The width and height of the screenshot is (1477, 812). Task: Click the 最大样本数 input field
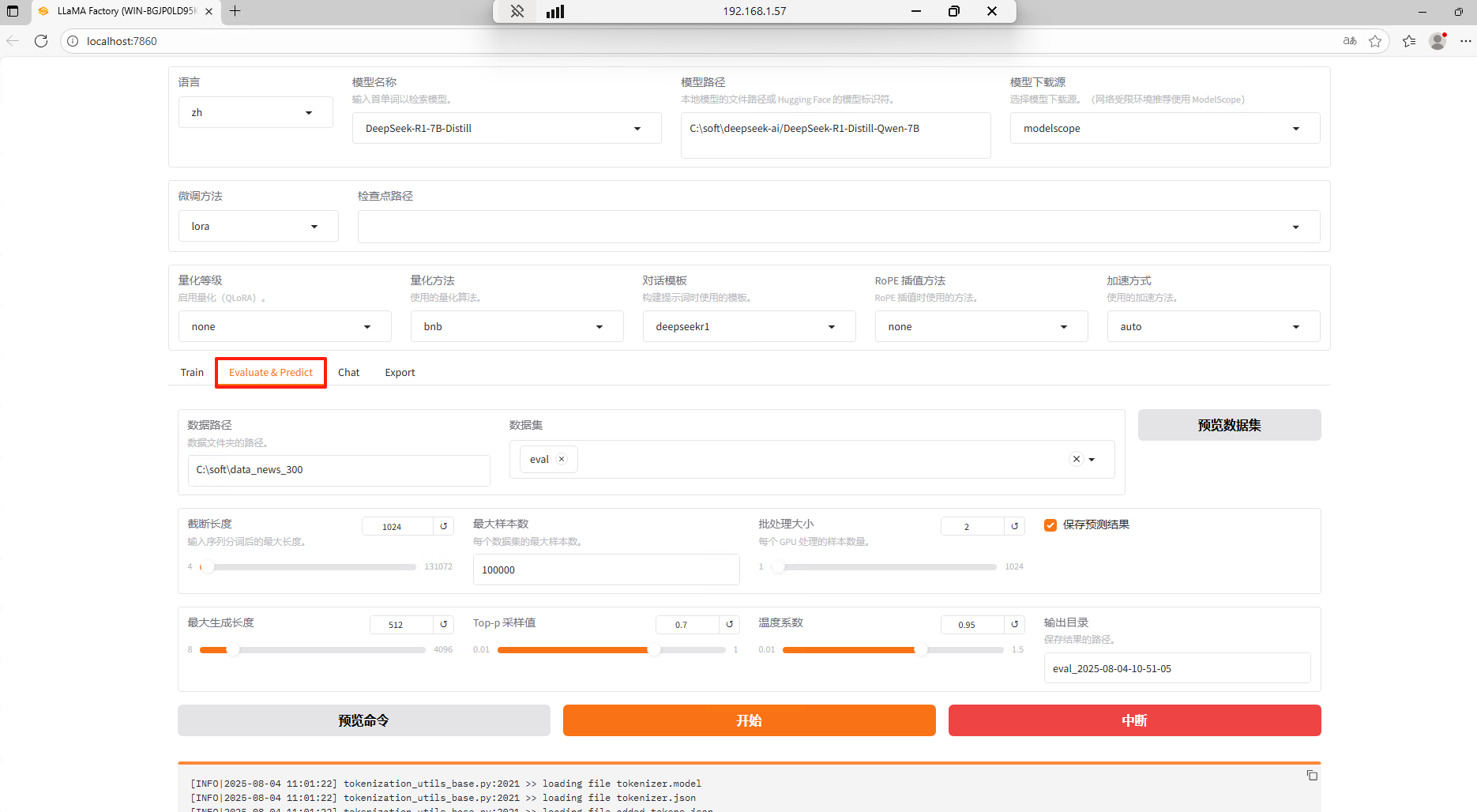pos(606,570)
